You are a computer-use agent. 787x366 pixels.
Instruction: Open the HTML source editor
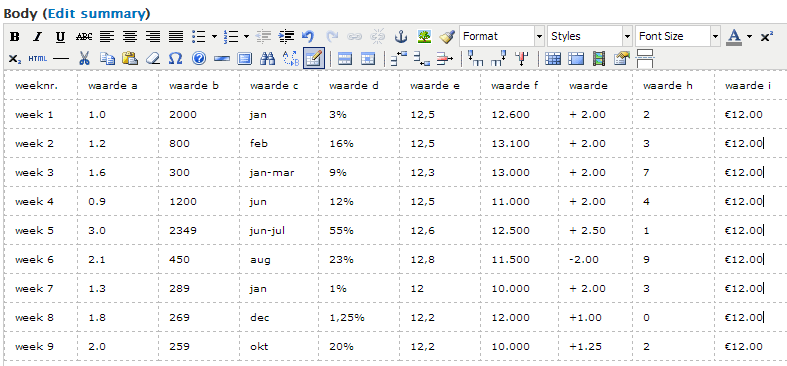point(38,59)
